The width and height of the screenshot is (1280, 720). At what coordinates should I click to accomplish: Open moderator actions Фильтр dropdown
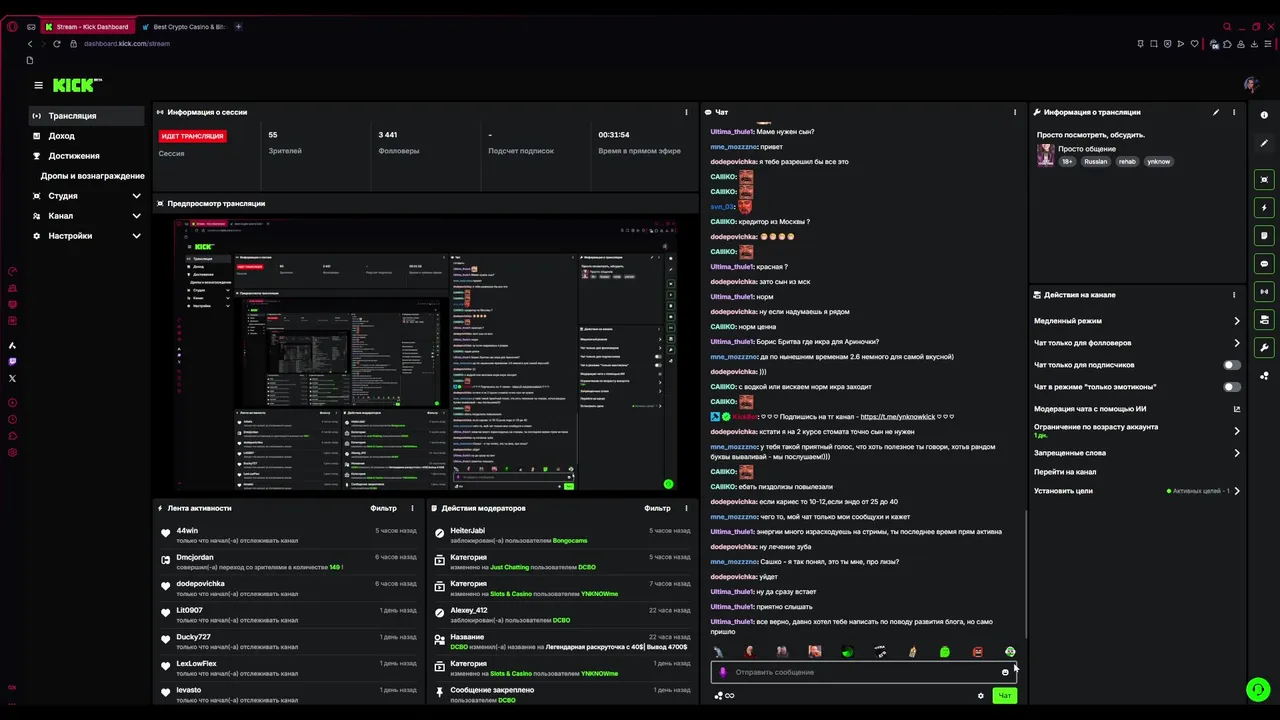657,508
